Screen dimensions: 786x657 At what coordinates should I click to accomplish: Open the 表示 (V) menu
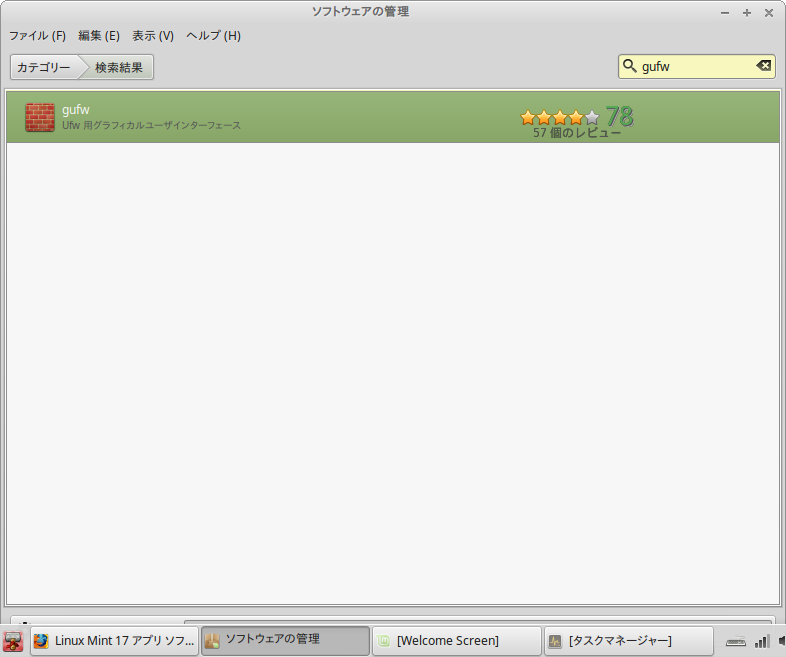153,36
